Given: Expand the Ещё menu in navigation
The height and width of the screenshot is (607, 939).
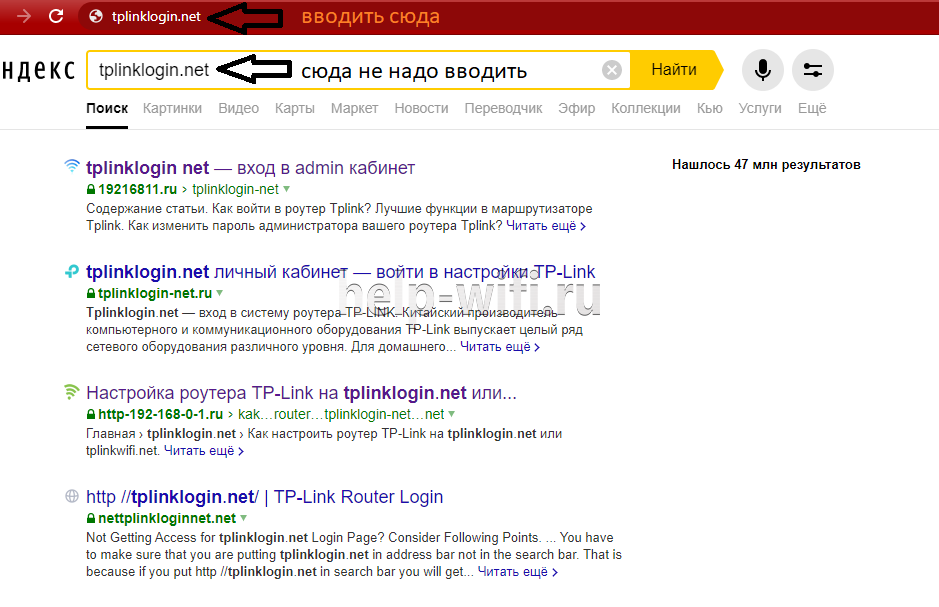Looking at the screenshot, I should pos(812,108).
